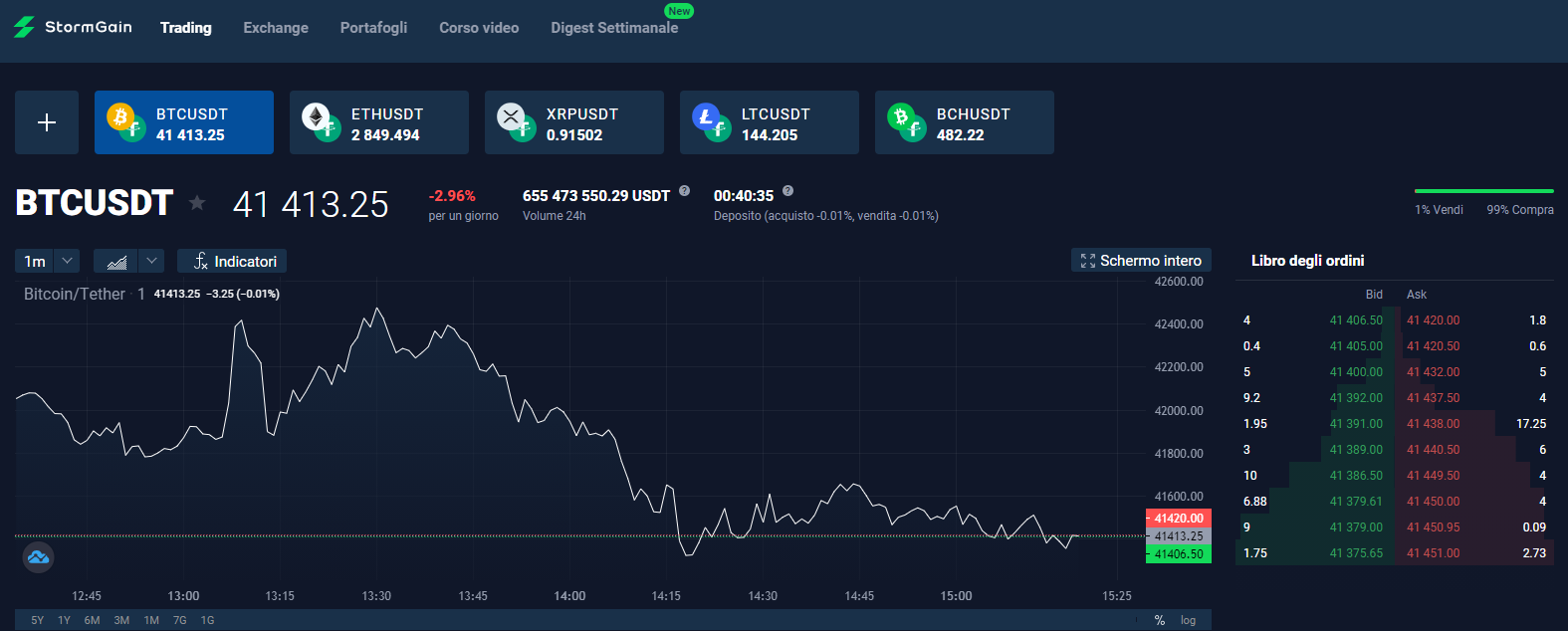Open Exchange in the top navigation
Viewport: 1568px width, 631px height.
(x=276, y=28)
